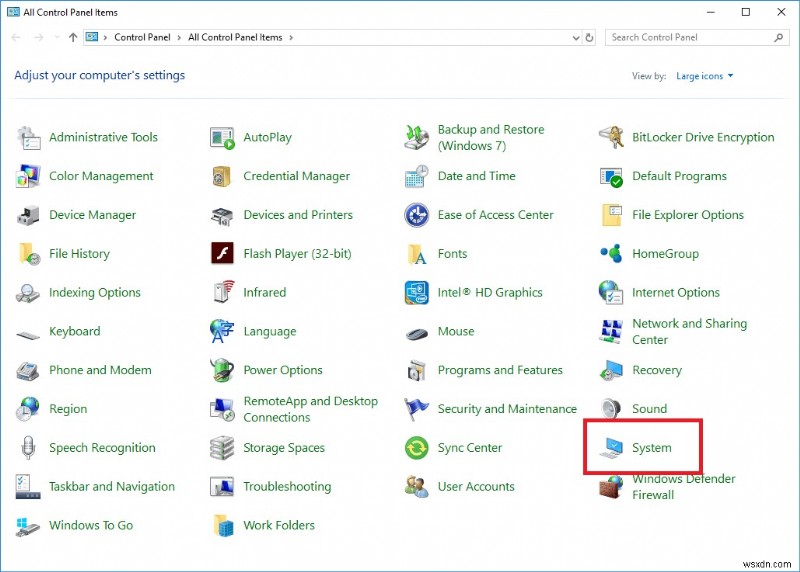Open the recent locations dropdown arrow
This screenshot has width=800, height=572.
click(57, 38)
